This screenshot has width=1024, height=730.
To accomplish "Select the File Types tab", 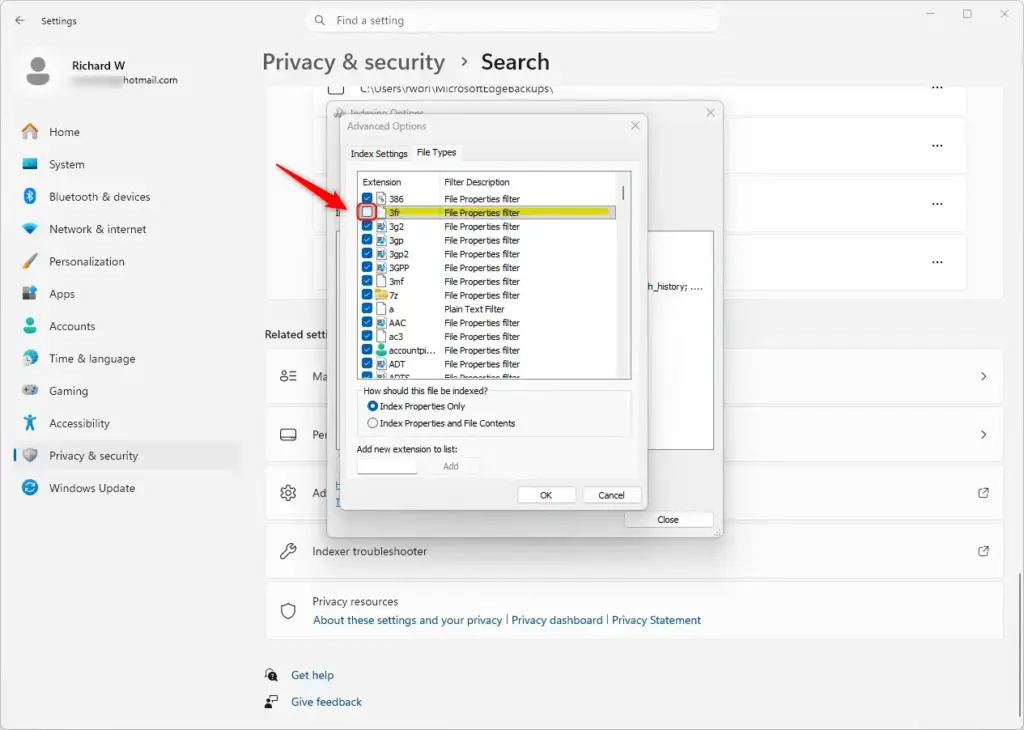I will click(x=436, y=152).
